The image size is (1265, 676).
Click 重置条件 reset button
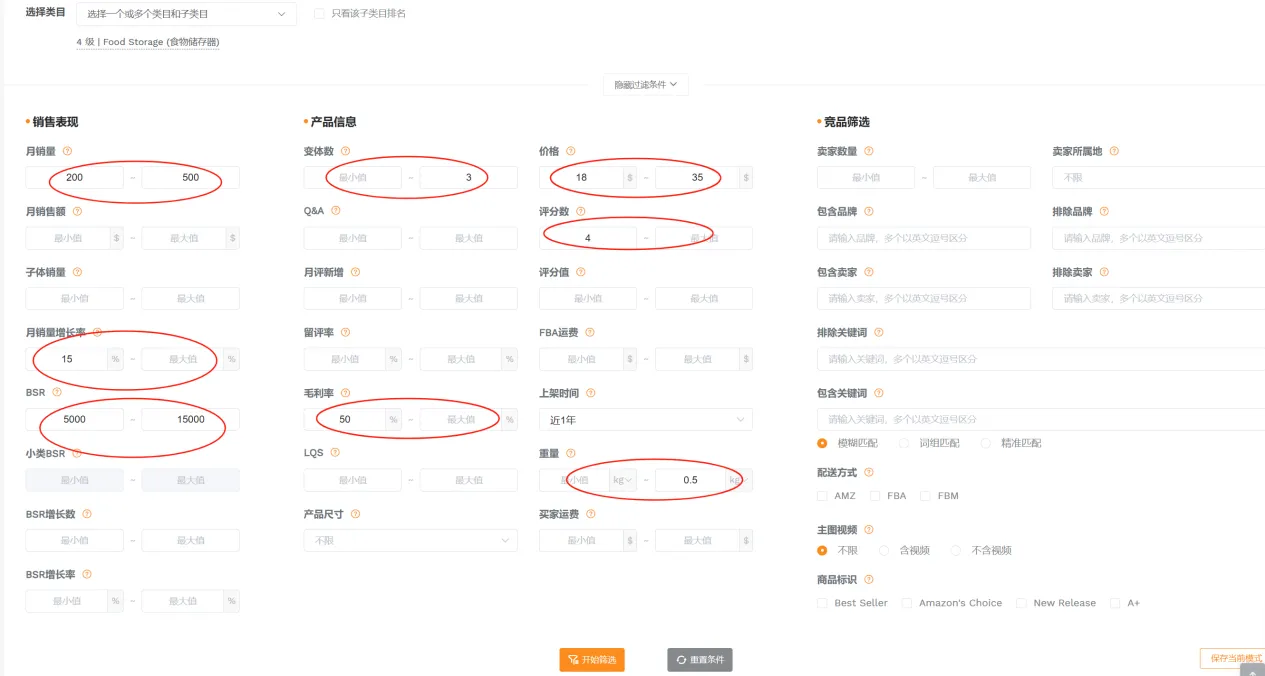700,660
